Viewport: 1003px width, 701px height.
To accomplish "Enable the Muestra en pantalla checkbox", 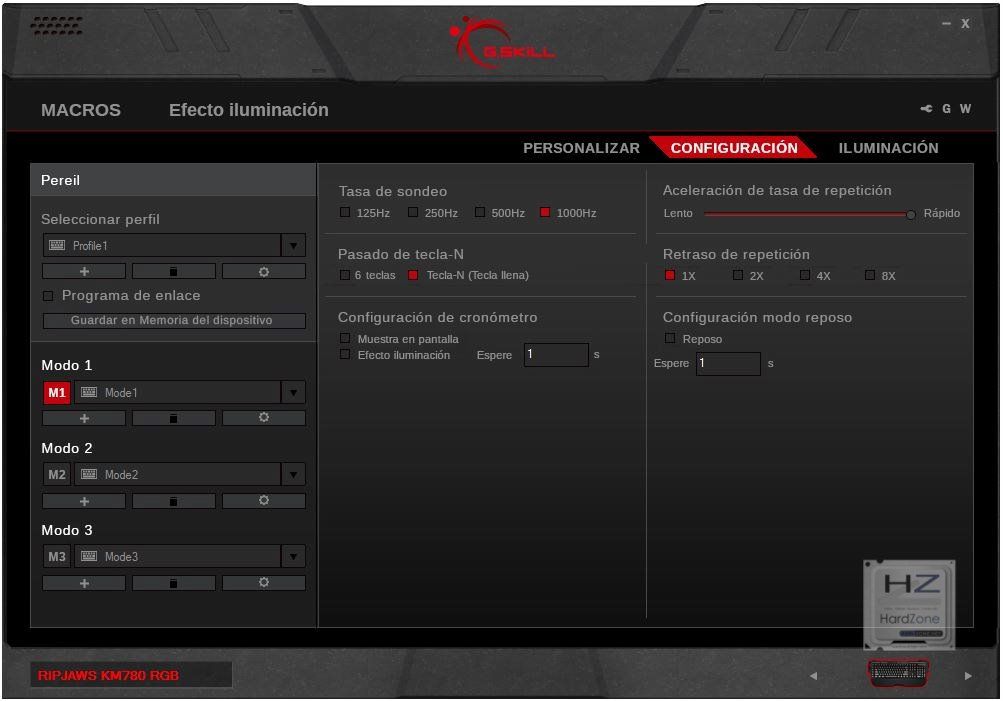I will click(345, 338).
